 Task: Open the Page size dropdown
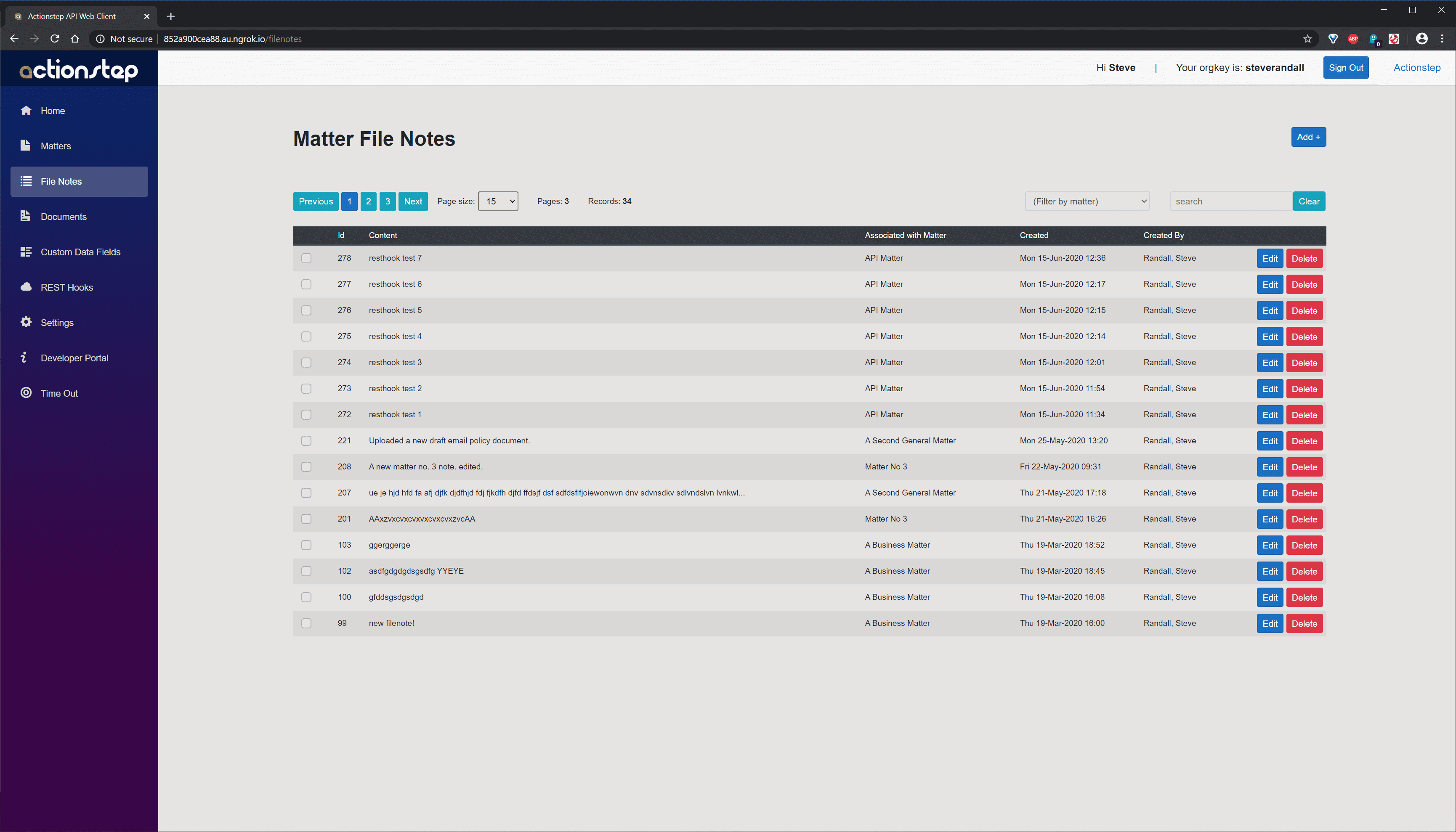coord(497,201)
